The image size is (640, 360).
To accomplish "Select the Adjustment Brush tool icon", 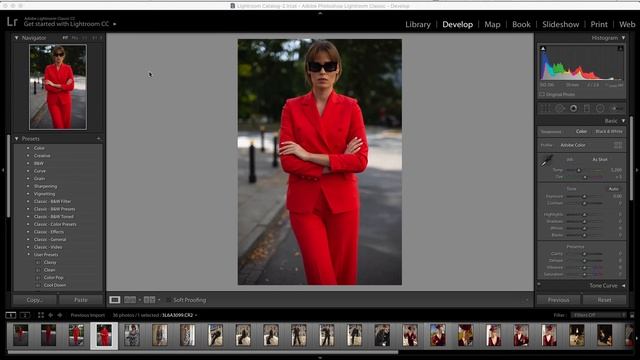I will [x=617, y=108].
